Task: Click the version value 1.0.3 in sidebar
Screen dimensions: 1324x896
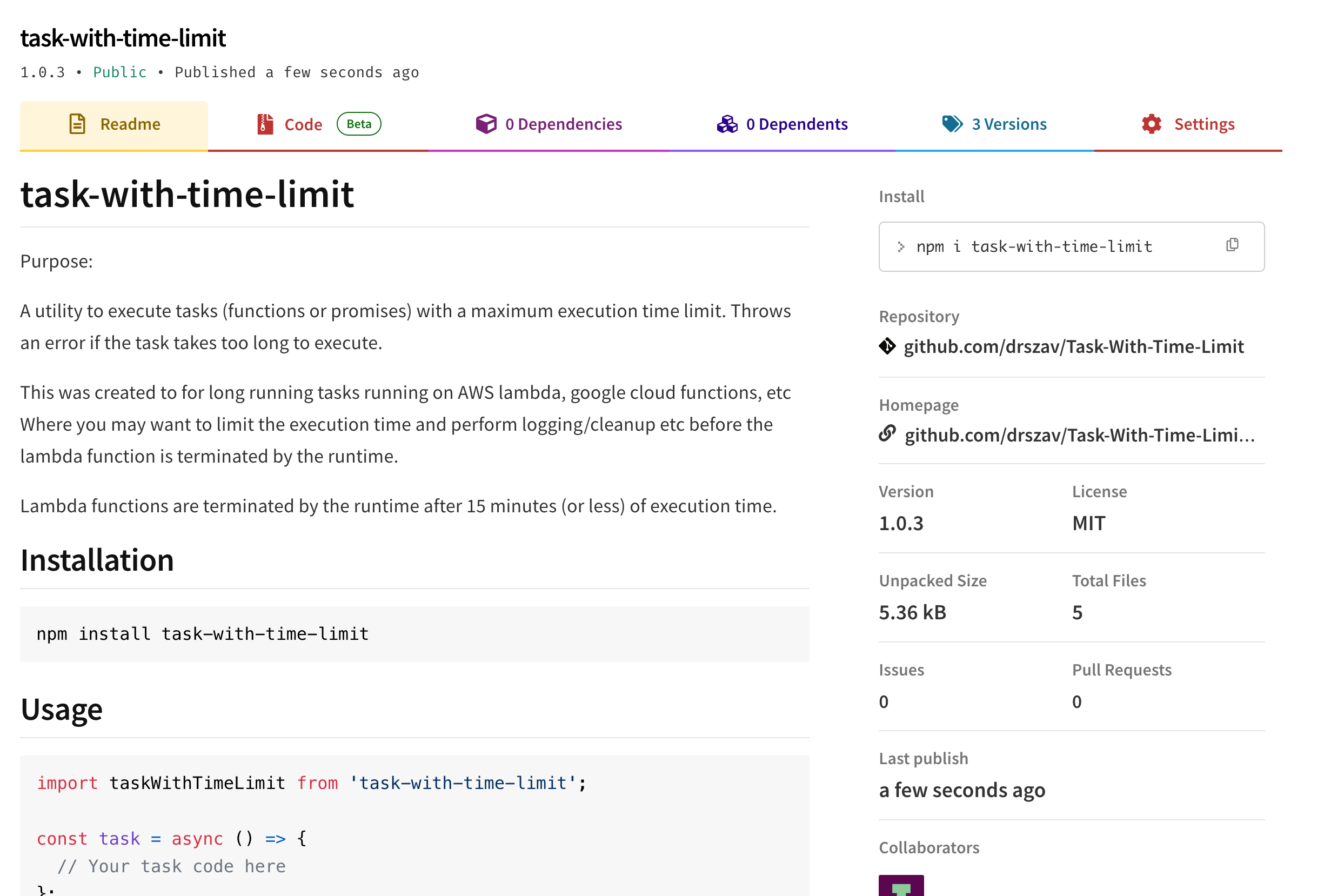Action: 901,523
